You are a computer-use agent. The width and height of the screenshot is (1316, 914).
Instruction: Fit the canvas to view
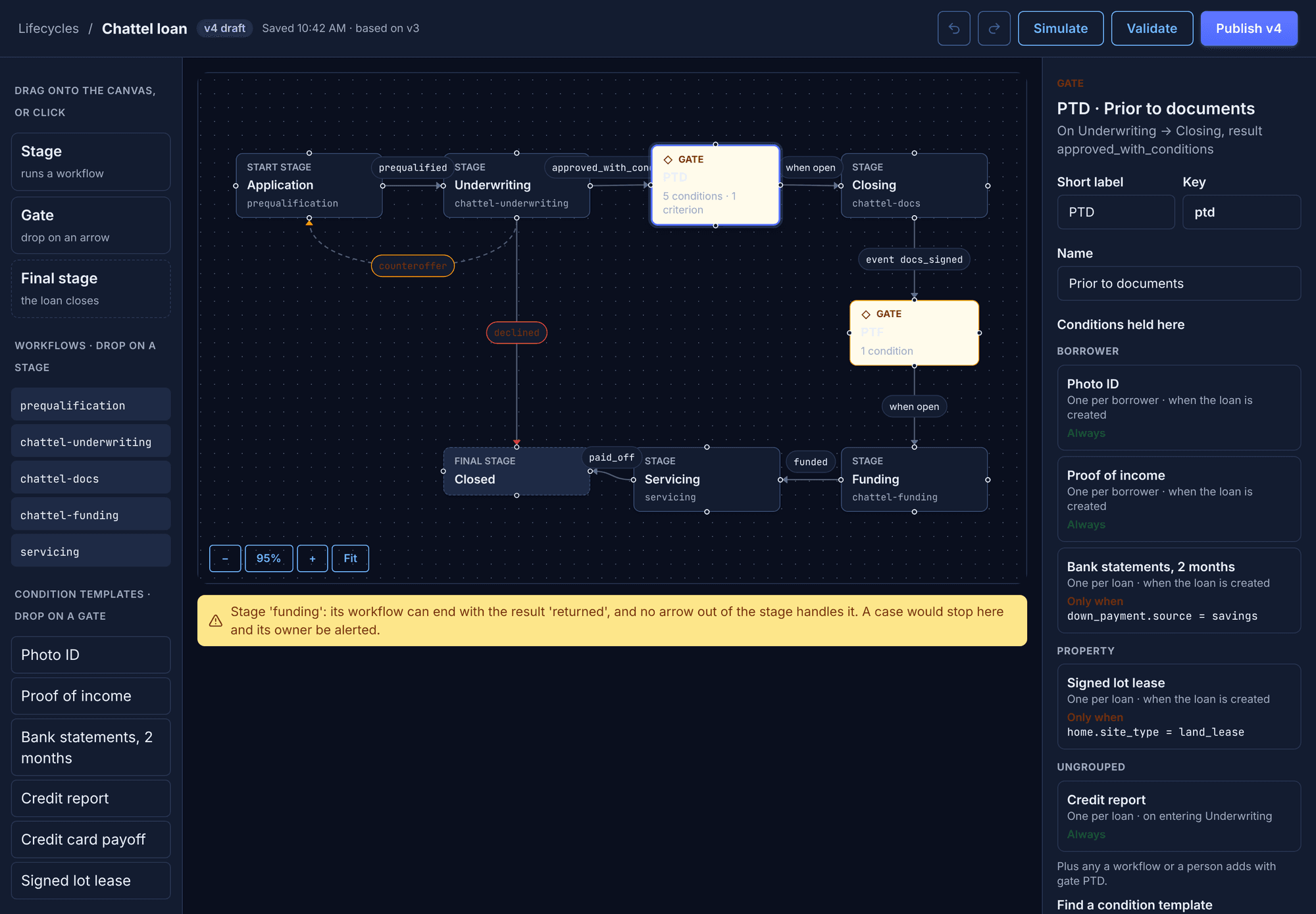pyautogui.click(x=350, y=559)
